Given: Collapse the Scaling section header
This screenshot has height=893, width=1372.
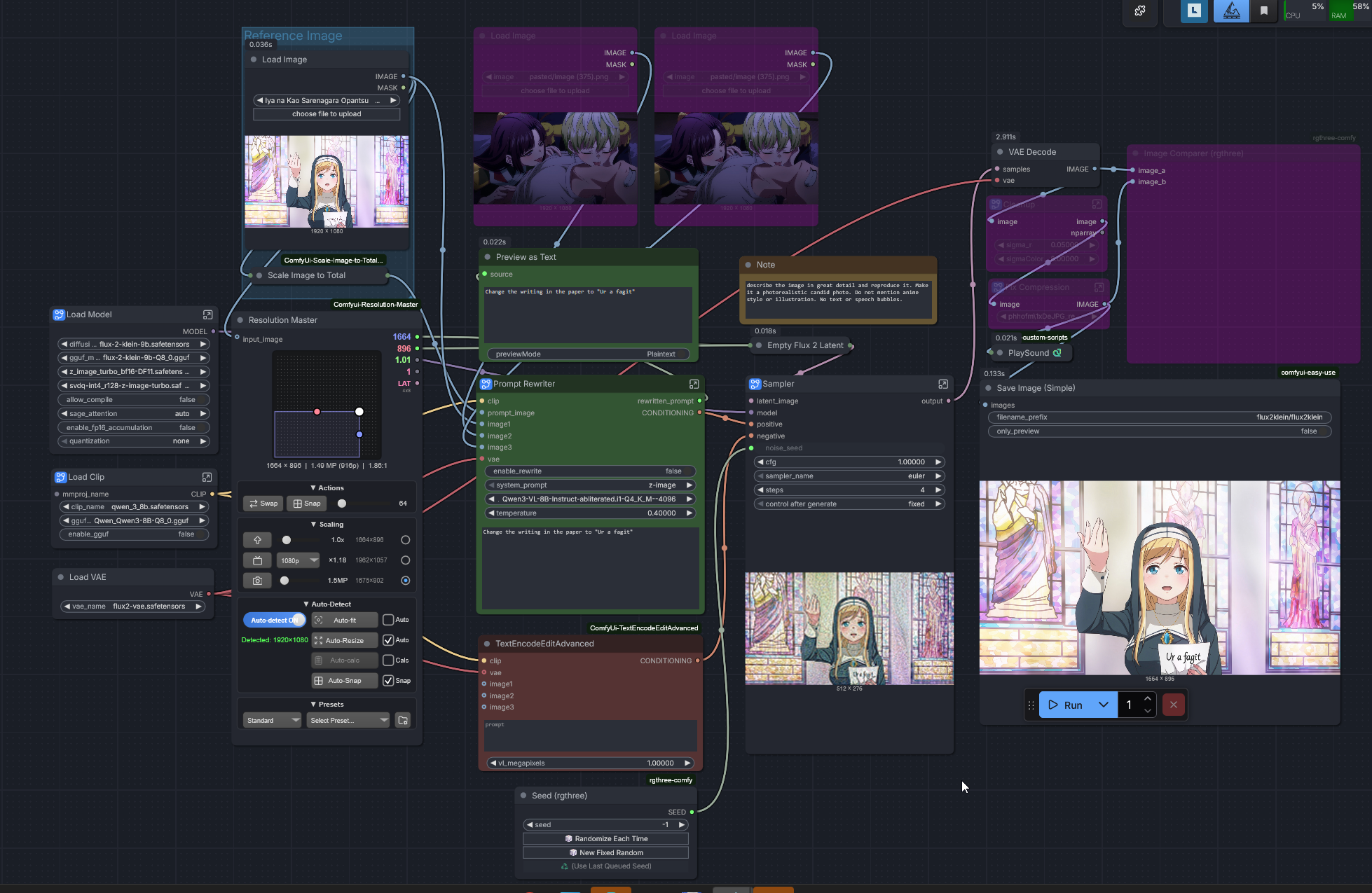Looking at the screenshot, I should (327, 524).
